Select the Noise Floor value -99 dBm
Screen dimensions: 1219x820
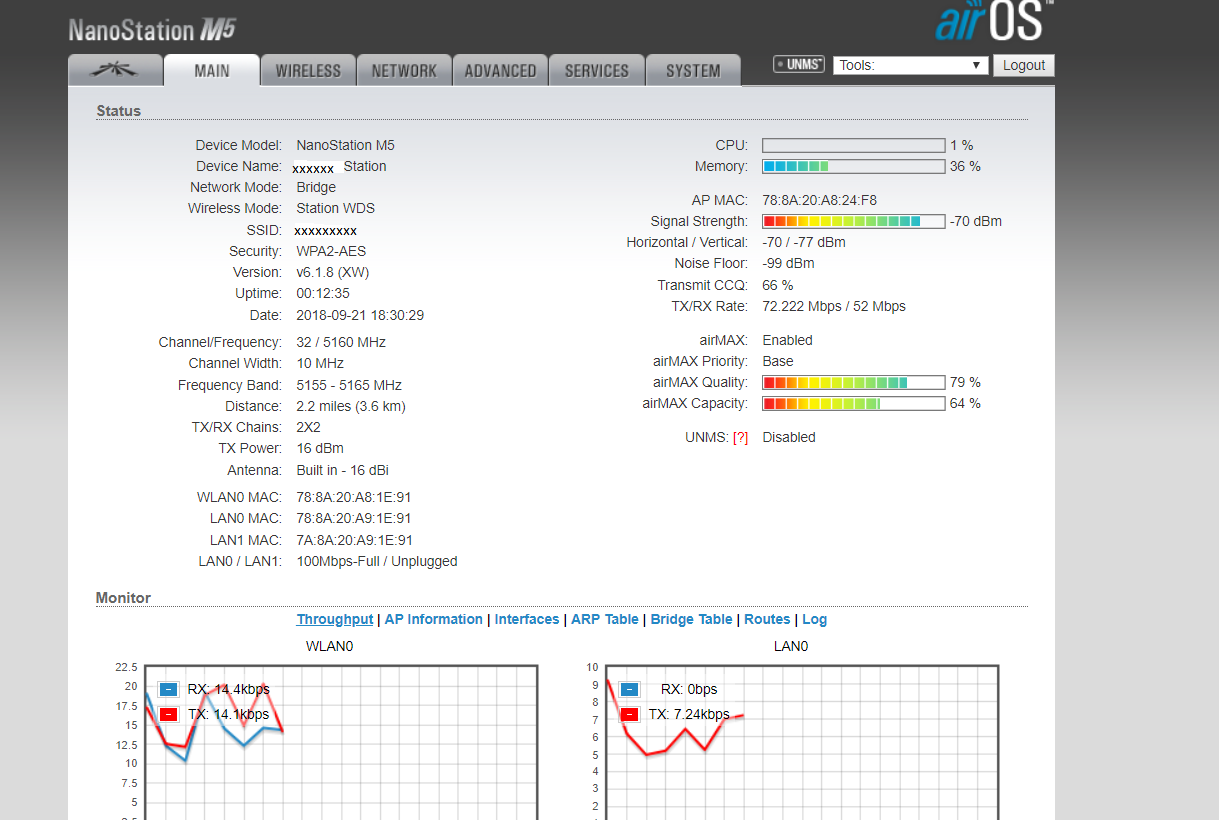(x=788, y=263)
